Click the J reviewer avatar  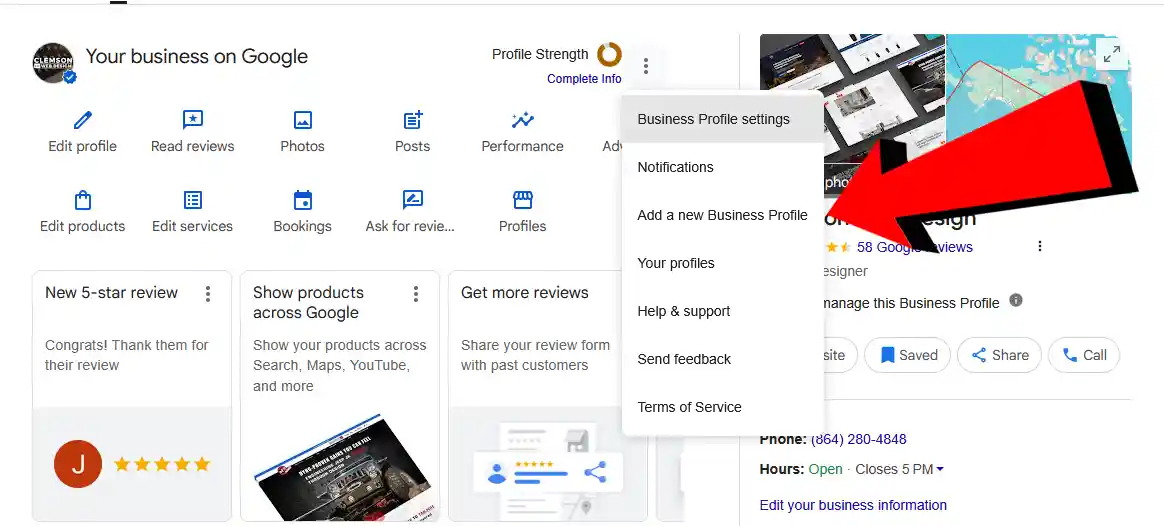coord(78,464)
